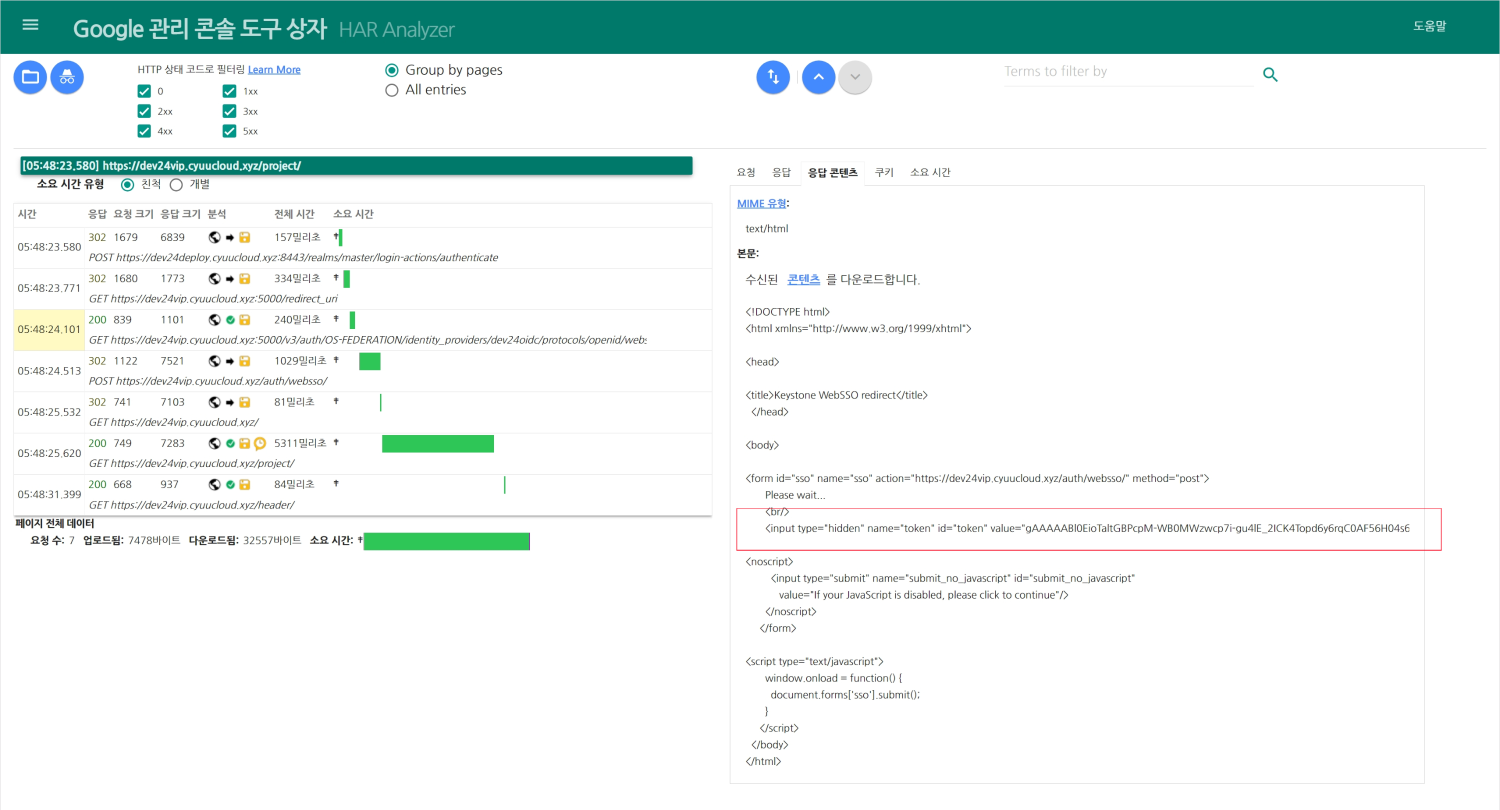Open the 요청 tab

tap(746, 172)
